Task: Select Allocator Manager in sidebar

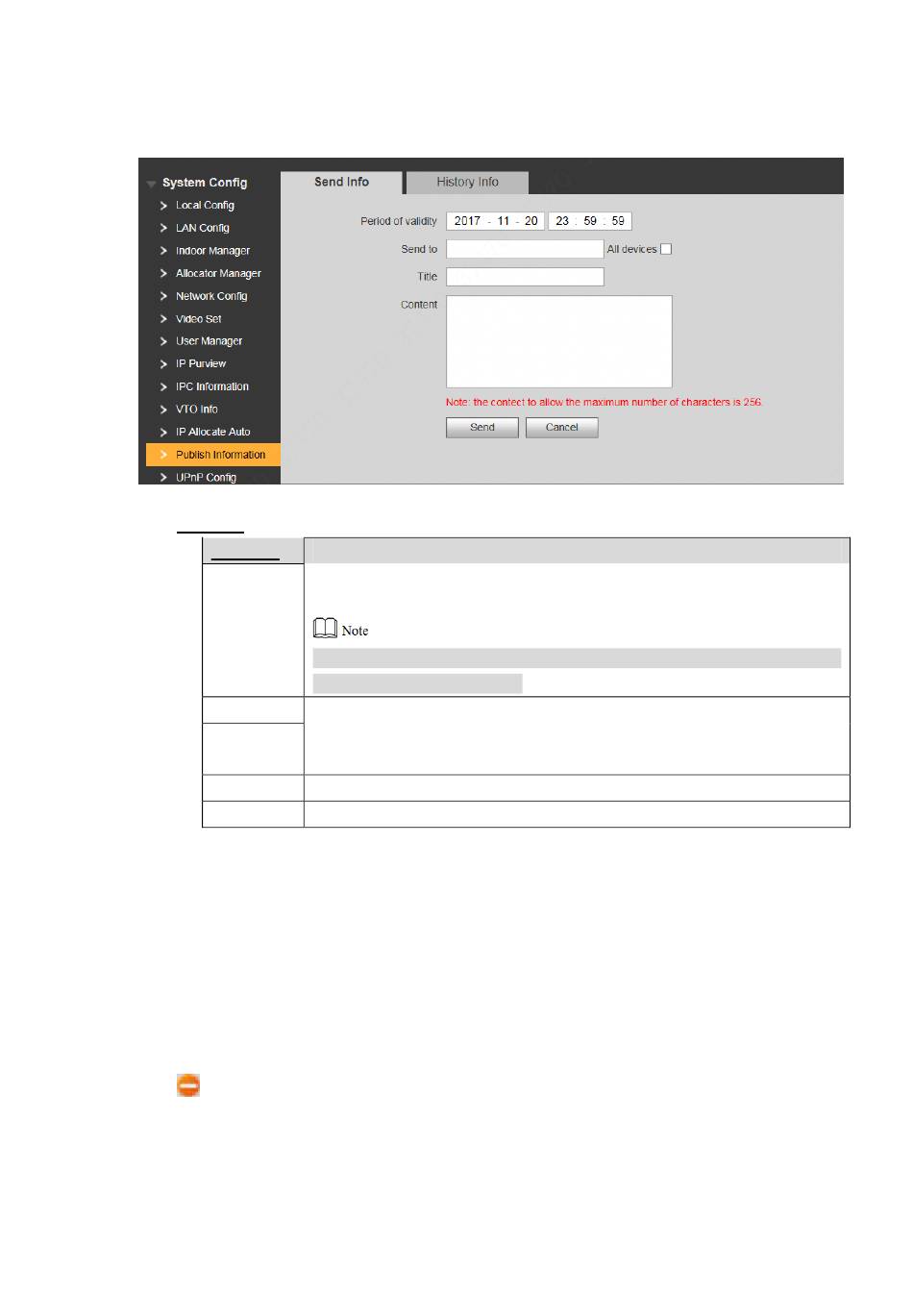Action: 218,273
